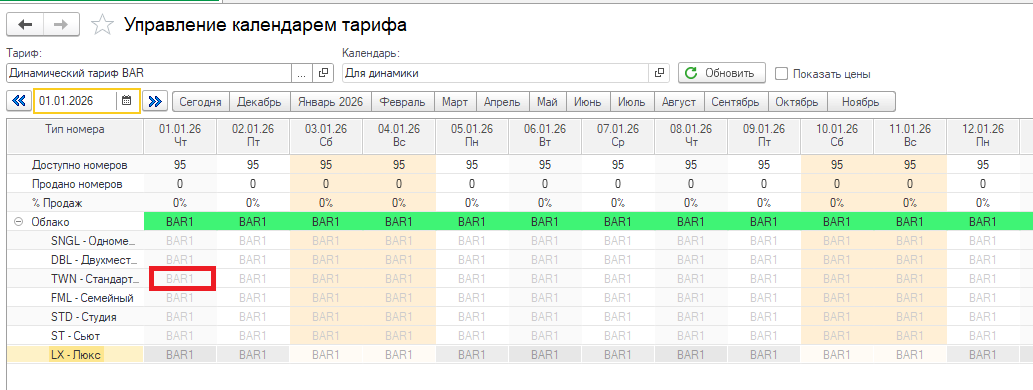Screen dimensions: 1033x390
Task: Add page to favorites with star icon
Action: pos(101,25)
